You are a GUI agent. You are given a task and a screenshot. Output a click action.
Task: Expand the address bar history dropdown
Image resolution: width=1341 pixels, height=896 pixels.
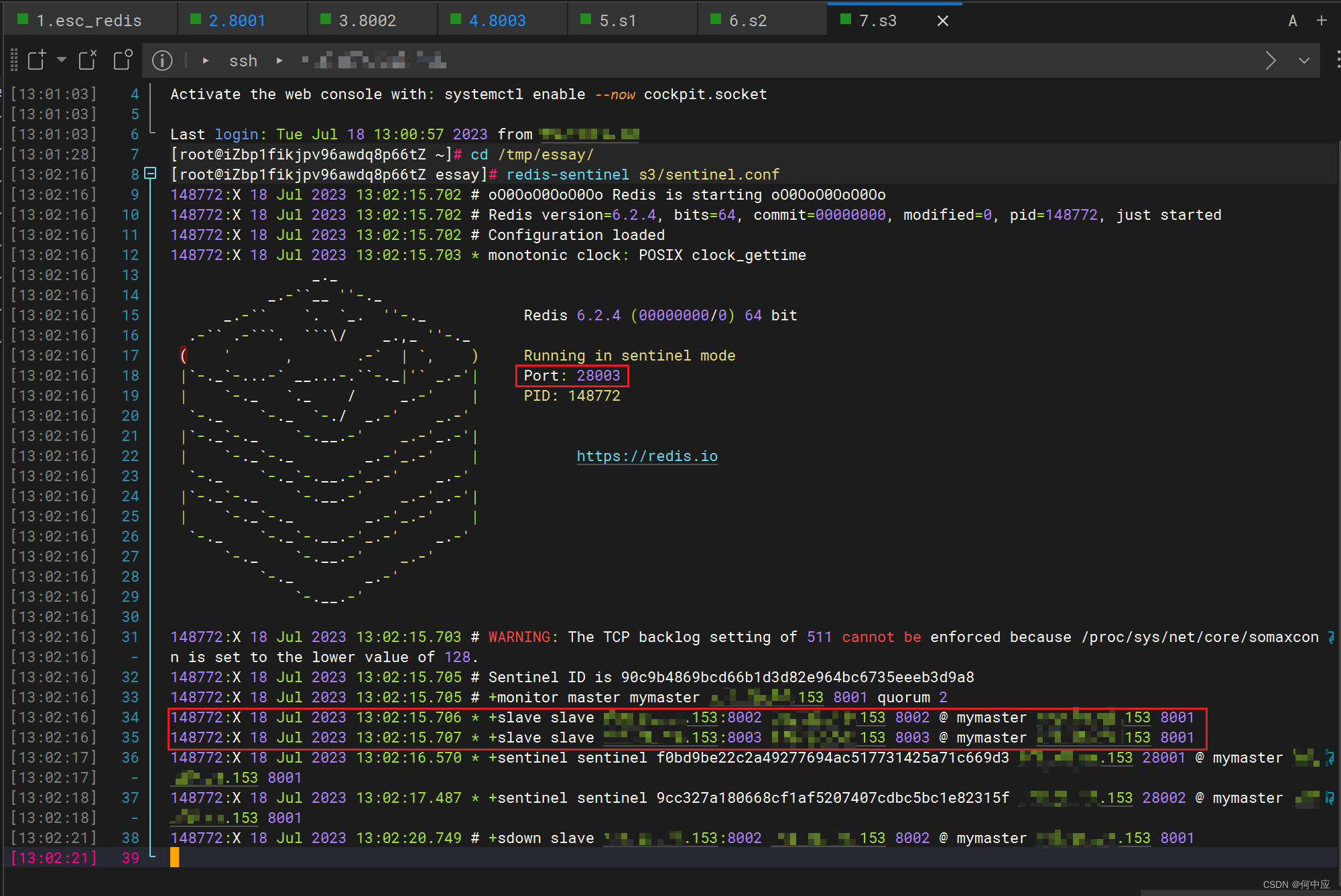1303,61
